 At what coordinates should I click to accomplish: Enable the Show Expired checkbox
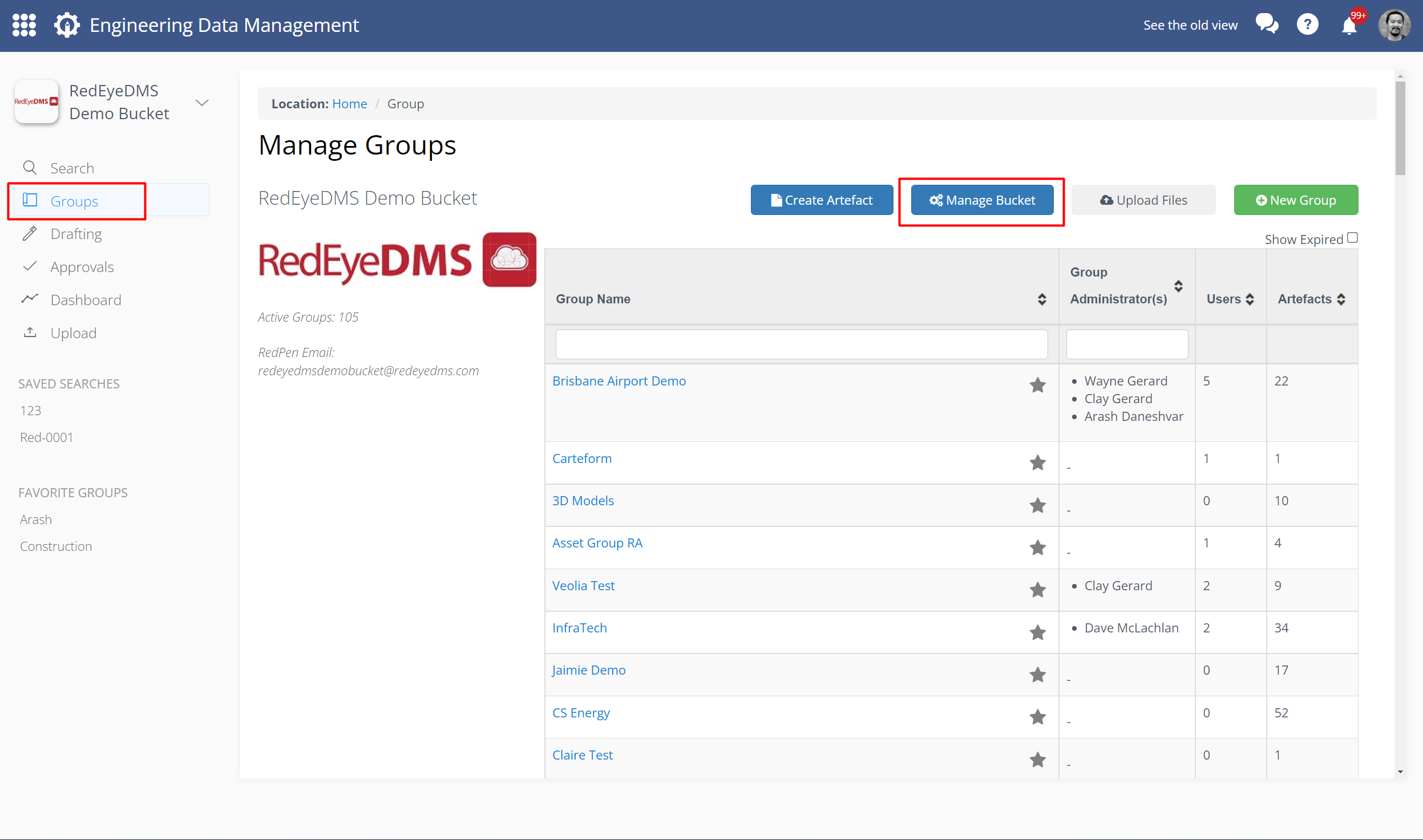(1351, 237)
